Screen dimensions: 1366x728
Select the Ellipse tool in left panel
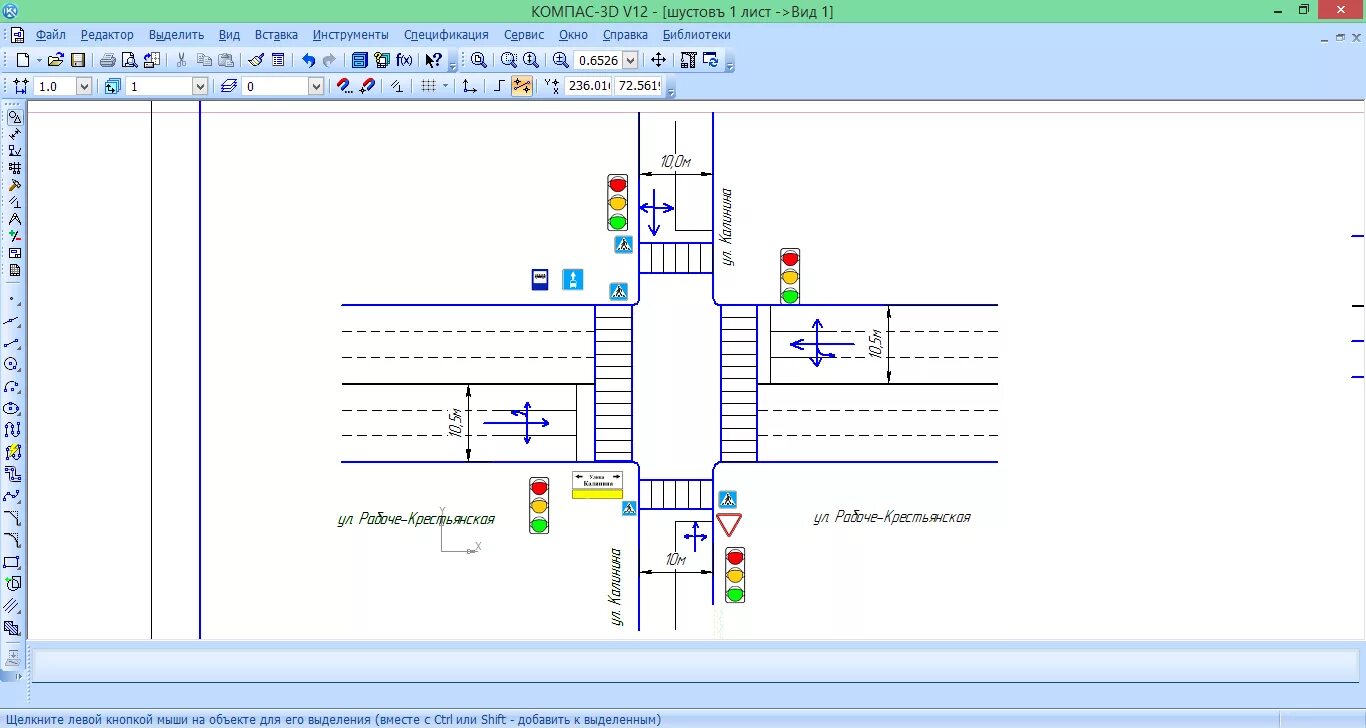click(13, 408)
